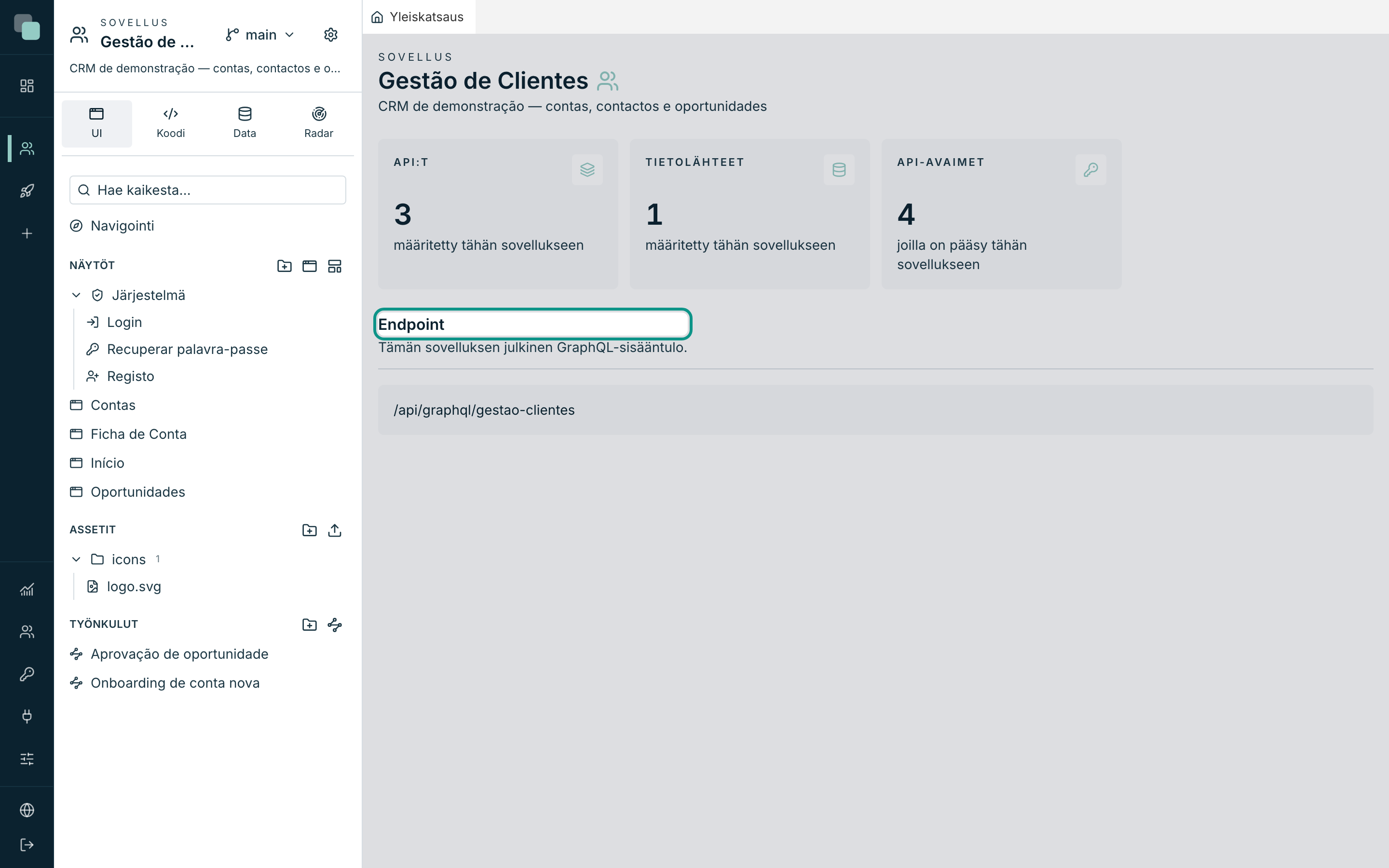Switch to the Radar tab
Viewport: 1389px width, 868px height.
coord(318,123)
